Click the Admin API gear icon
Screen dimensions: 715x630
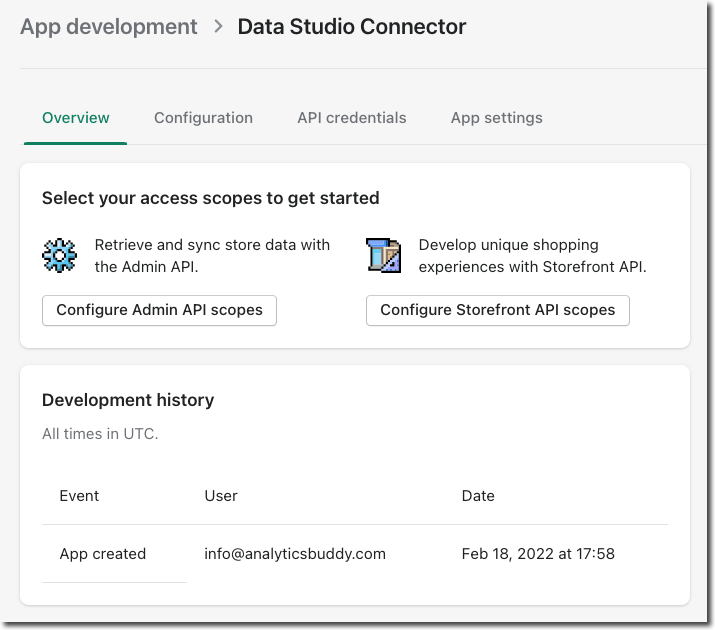click(59, 255)
